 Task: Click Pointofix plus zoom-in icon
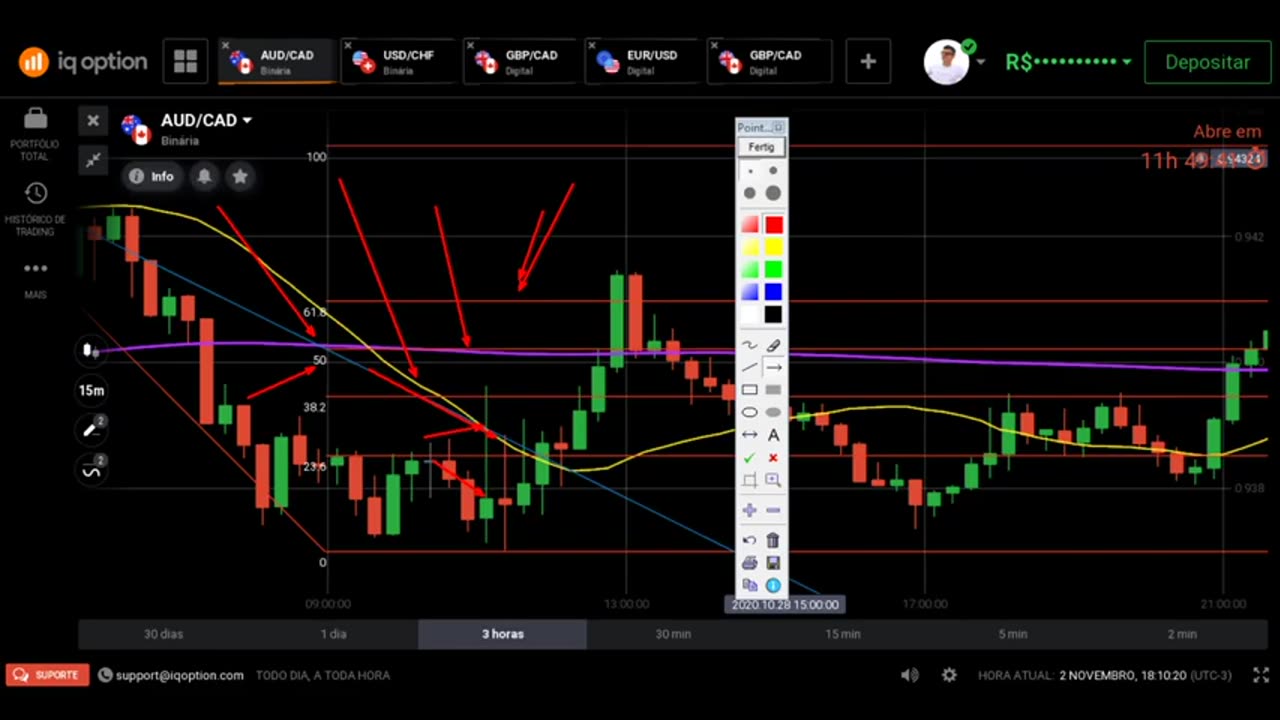[x=749, y=510]
